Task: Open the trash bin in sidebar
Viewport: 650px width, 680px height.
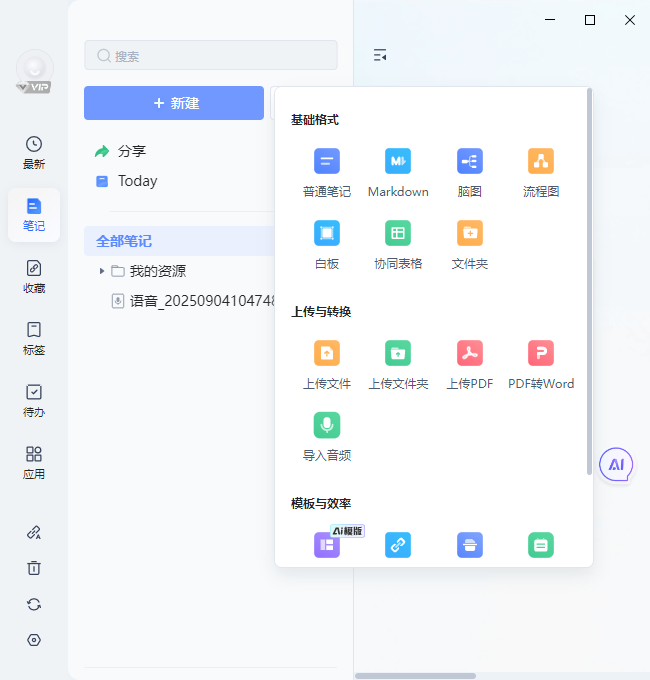Action: tap(34, 568)
